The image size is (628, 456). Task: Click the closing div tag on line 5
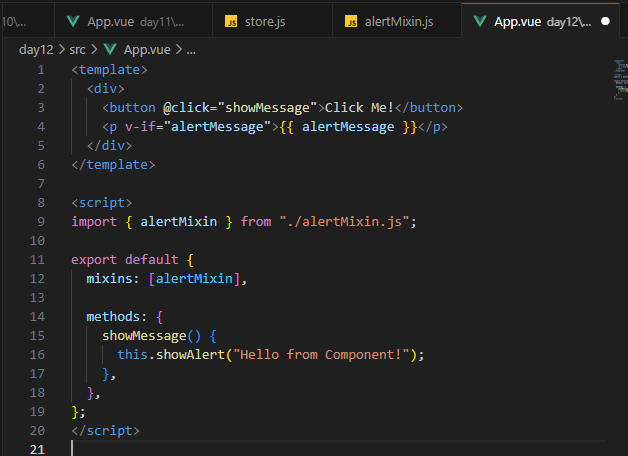(x=110, y=146)
